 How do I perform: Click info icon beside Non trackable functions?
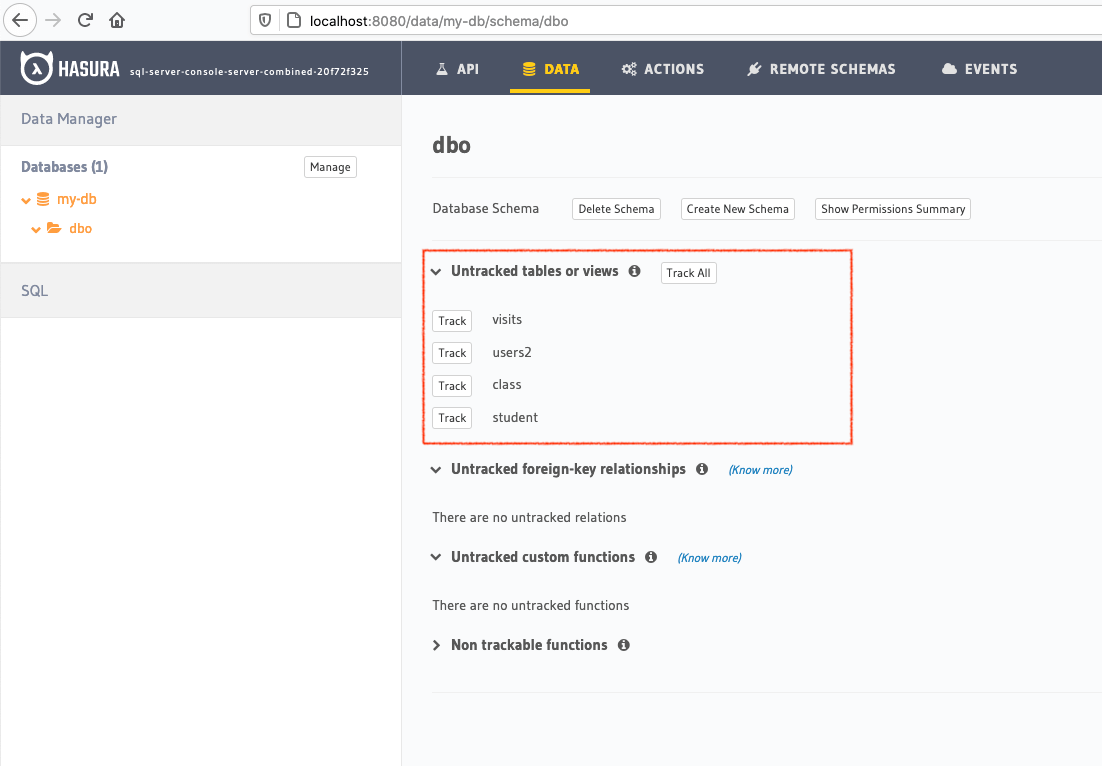click(624, 645)
